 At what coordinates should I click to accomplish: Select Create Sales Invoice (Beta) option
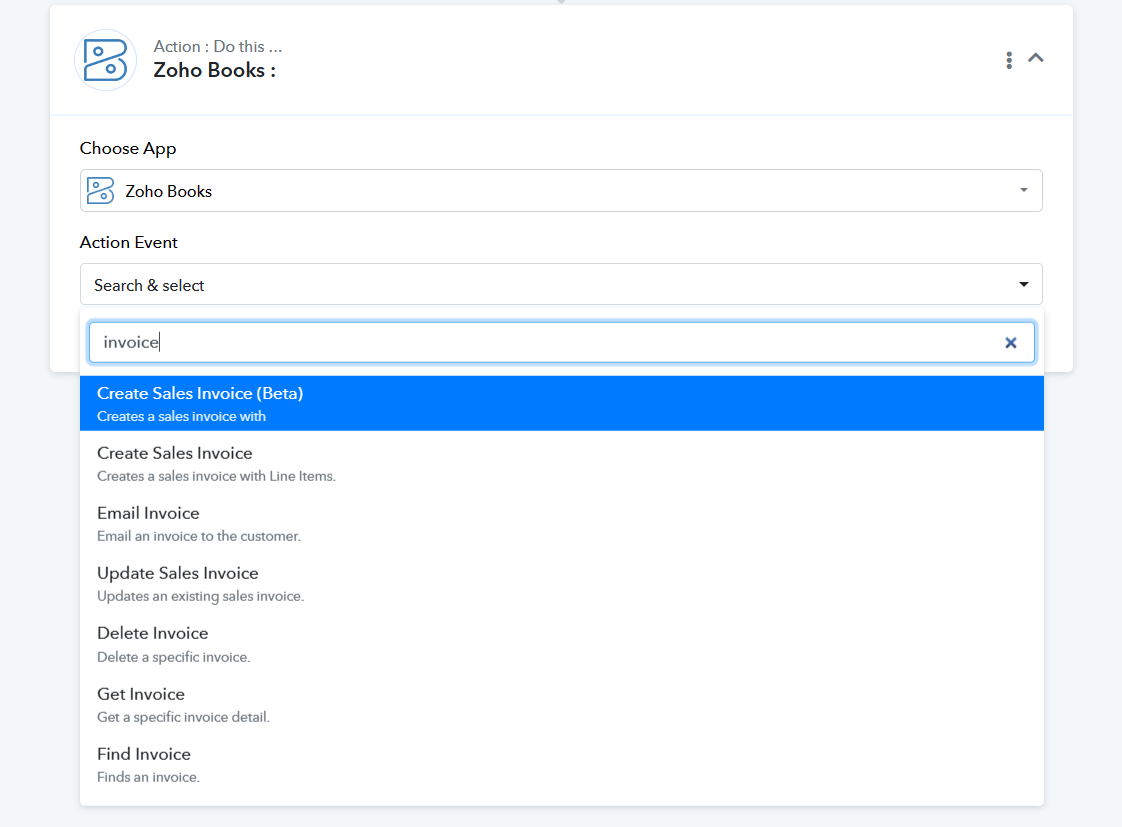562,403
